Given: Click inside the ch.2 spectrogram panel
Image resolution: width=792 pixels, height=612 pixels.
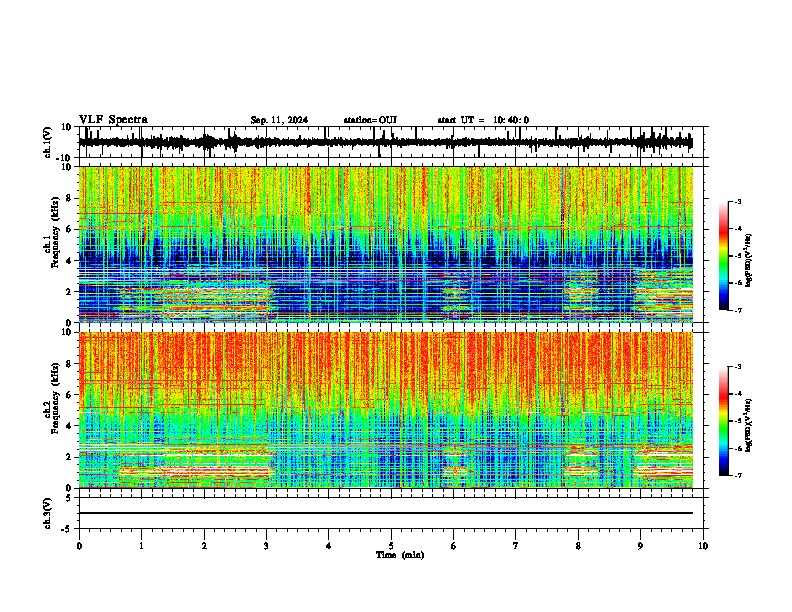Looking at the screenshot, I should point(386,410).
